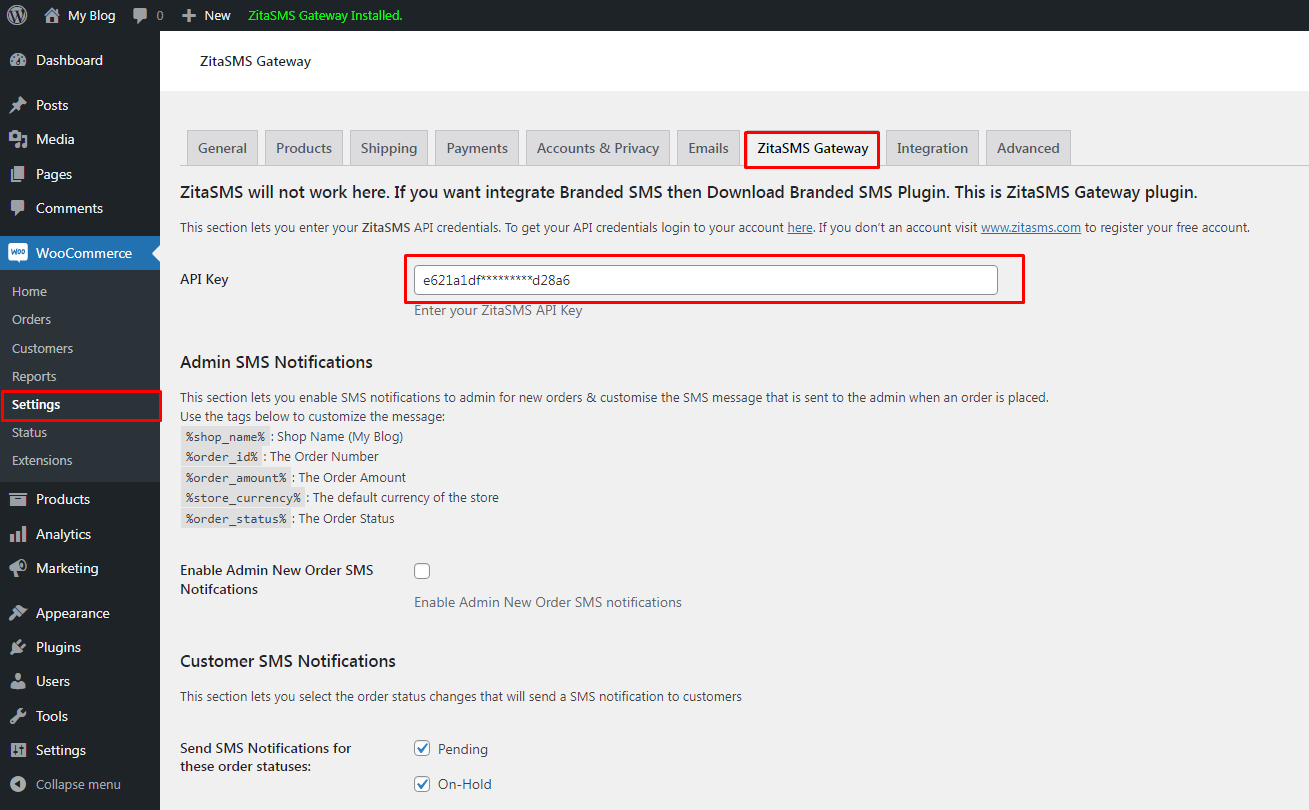Image resolution: width=1309 pixels, height=810 pixels.
Task: Click the Comments speech bubble sidebar icon
Action: click(18, 208)
